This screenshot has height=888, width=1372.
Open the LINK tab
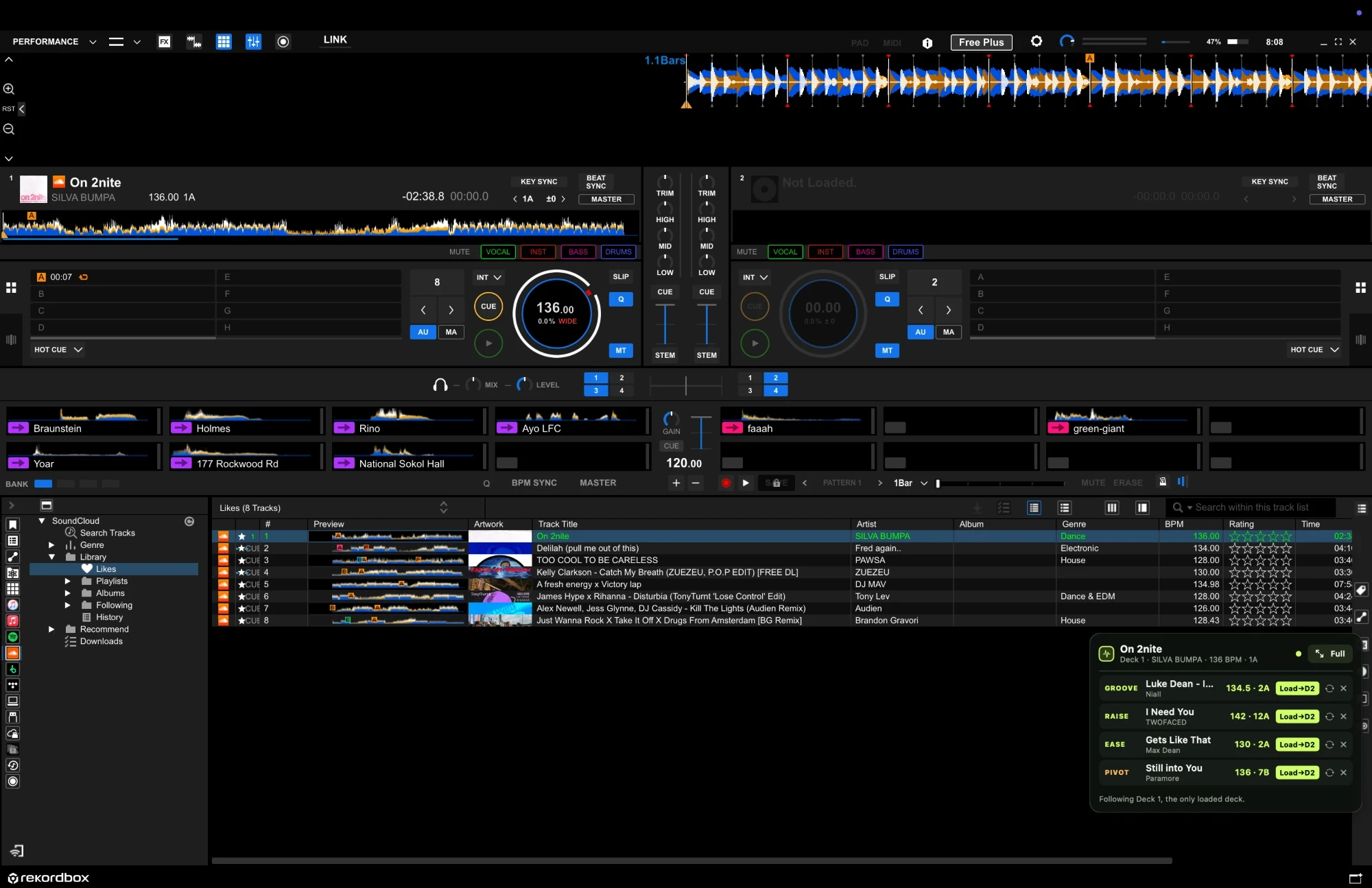[x=335, y=40]
